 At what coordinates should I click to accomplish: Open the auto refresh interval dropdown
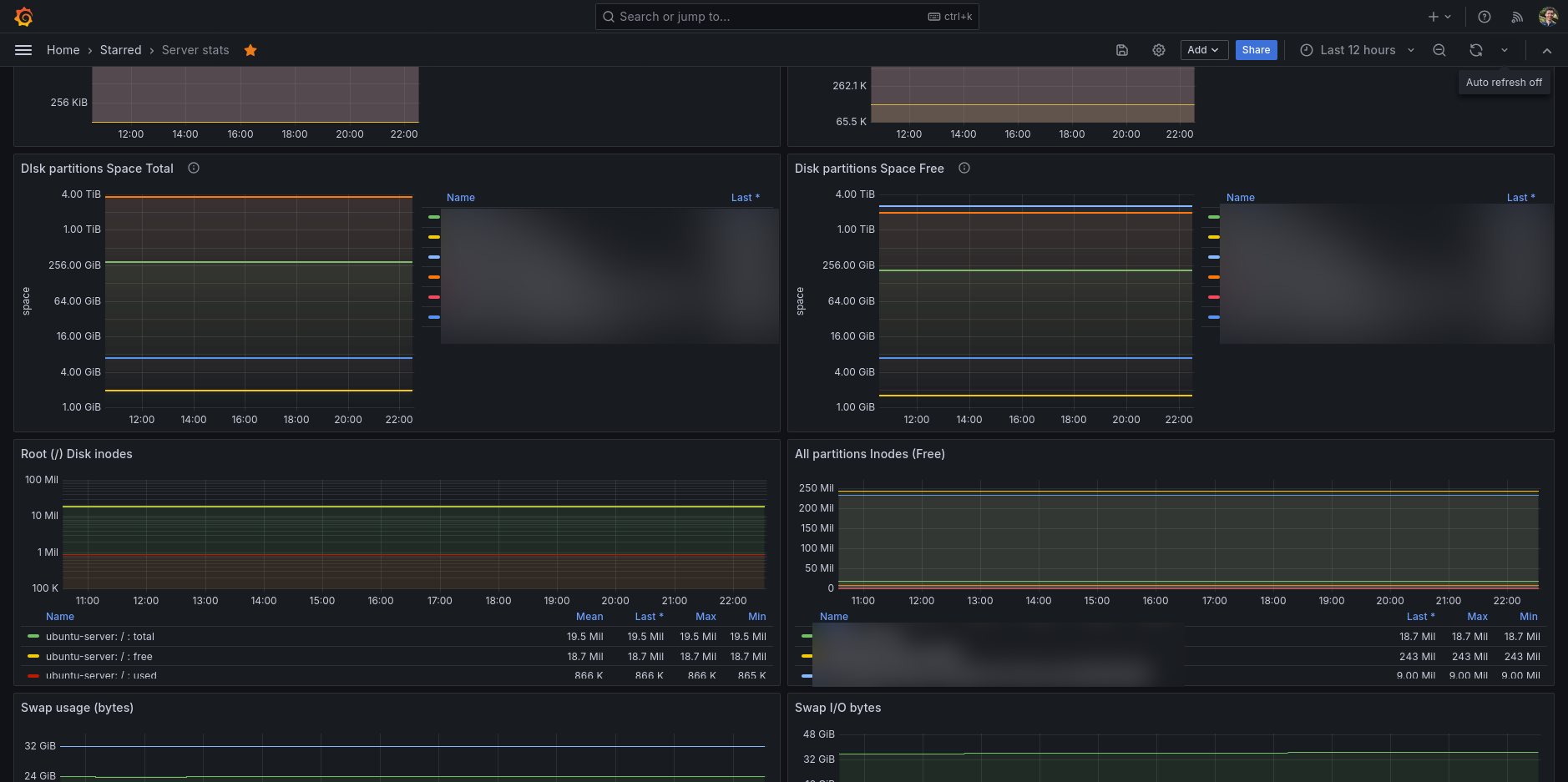(x=1505, y=50)
